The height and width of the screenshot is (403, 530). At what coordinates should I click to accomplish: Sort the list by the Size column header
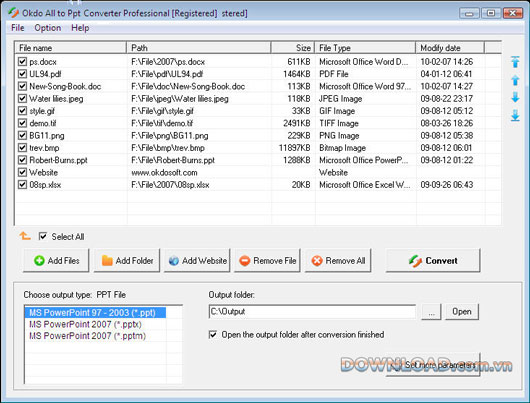coord(293,48)
